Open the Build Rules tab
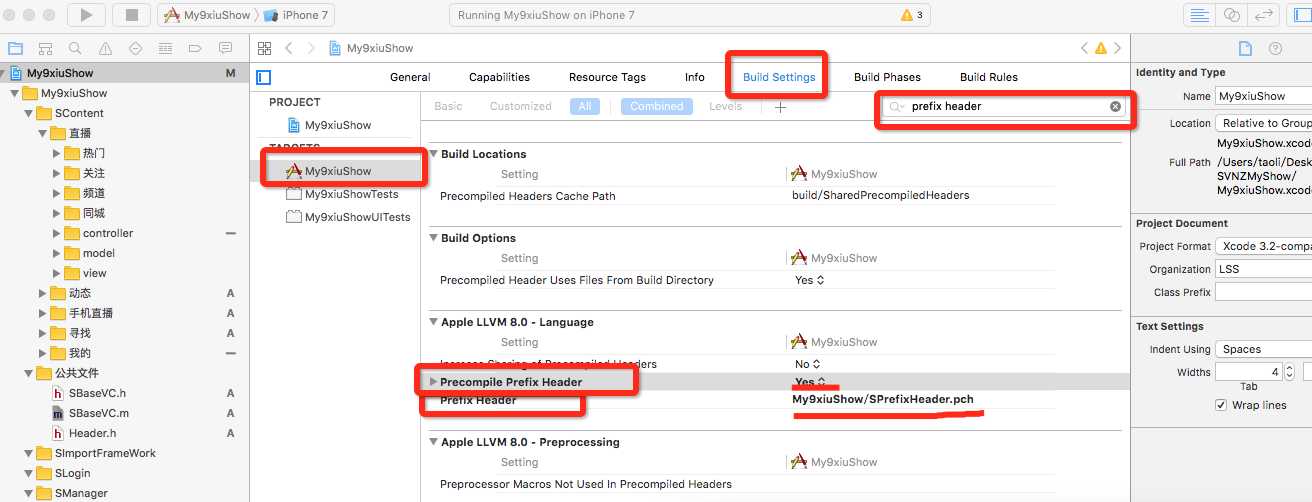The image size is (1312, 502). click(x=988, y=77)
